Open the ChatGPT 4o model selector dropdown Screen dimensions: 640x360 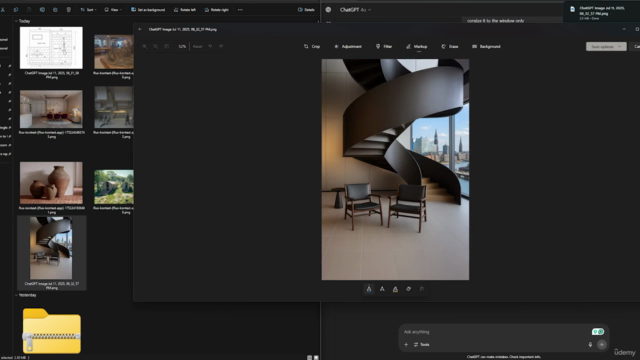tap(356, 10)
